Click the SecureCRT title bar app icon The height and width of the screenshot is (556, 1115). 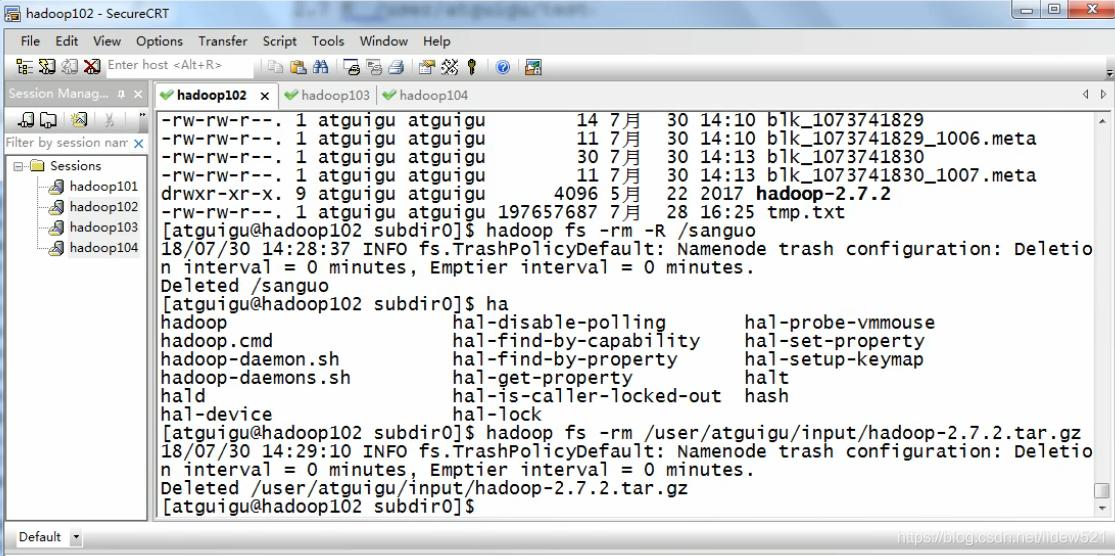pos(12,12)
